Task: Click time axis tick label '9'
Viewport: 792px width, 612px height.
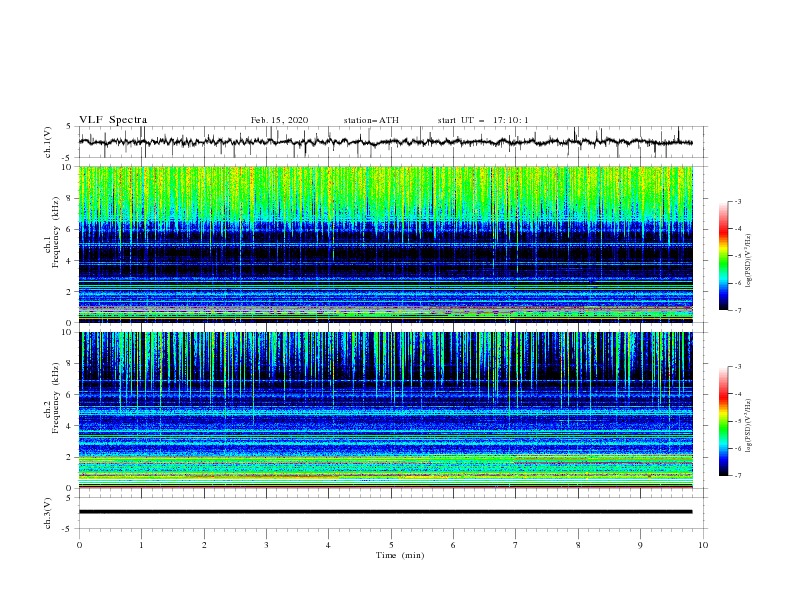Action: click(640, 545)
